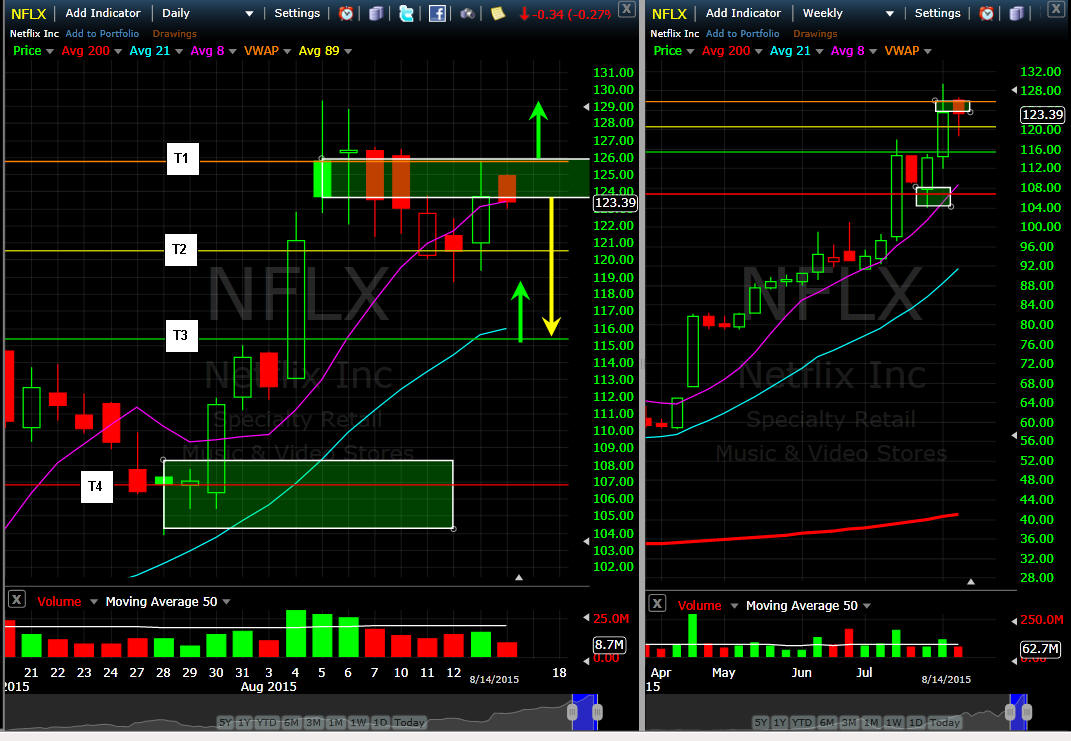Screen dimensions: 1071x741
Task: Open Add Indicator in the Weekly chart
Action: (743, 13)
